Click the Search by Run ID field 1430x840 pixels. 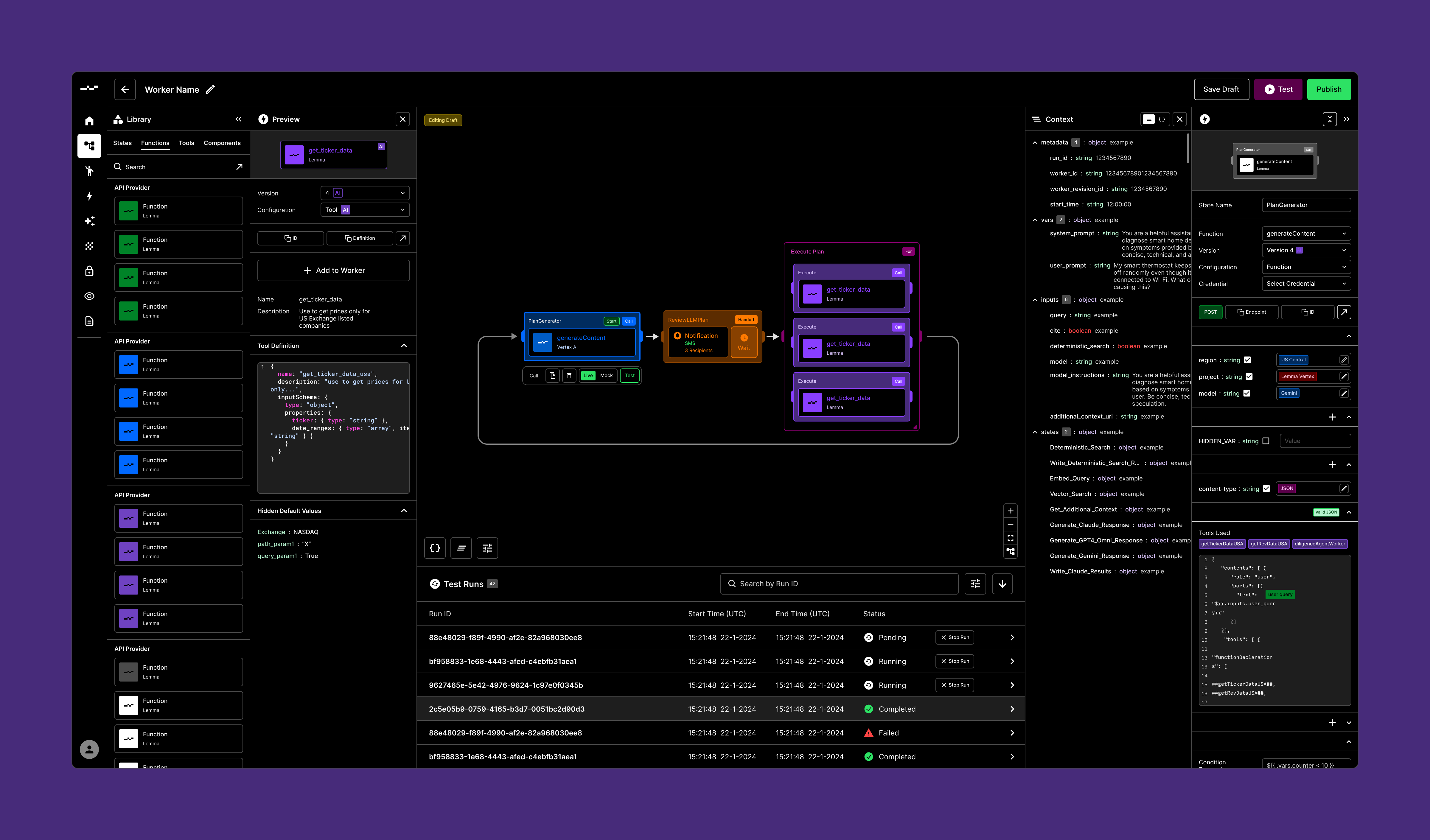pyautogui.click(x=839, y=584)
